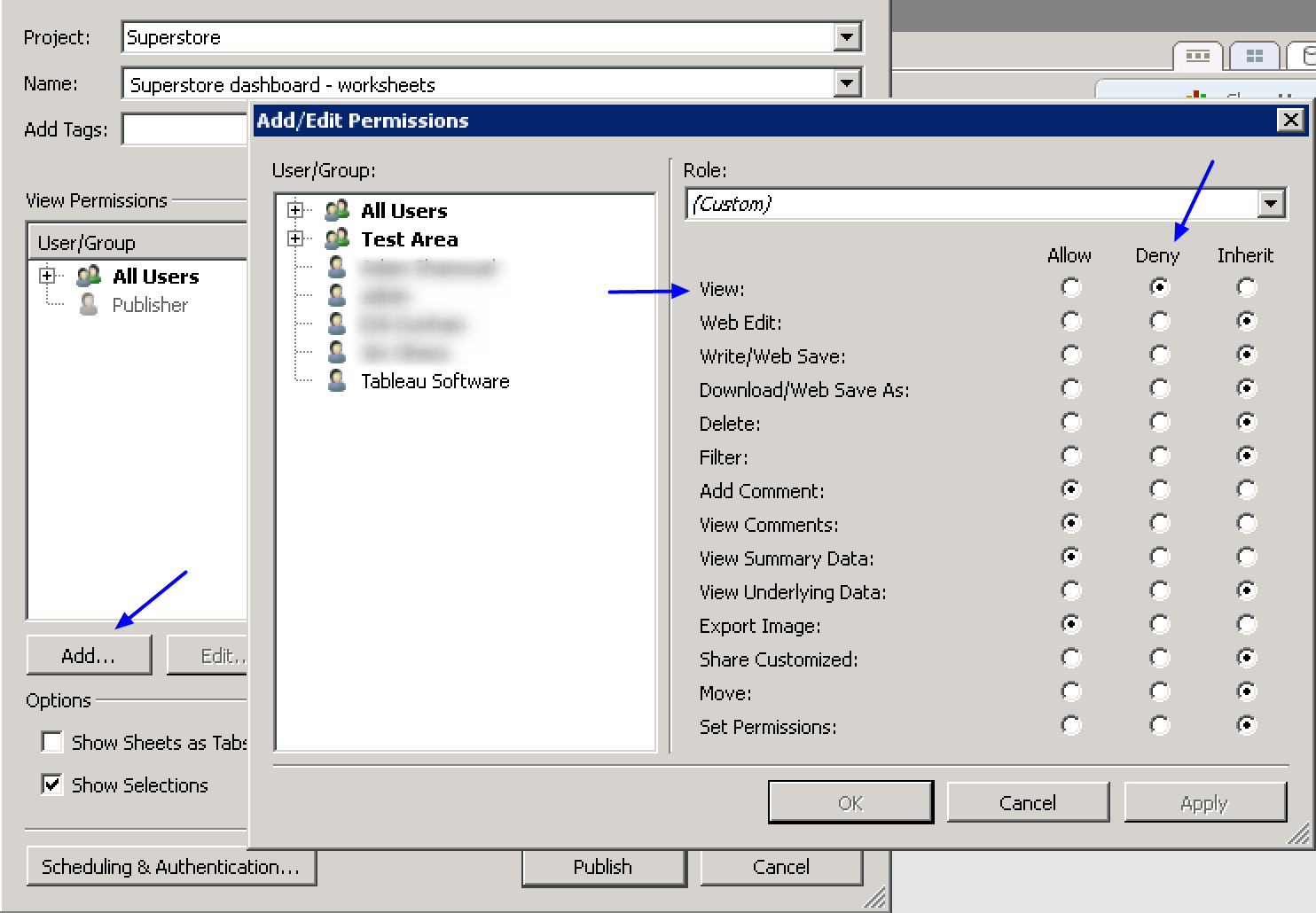Click the Add... permissions button
The image size is (1316, 913).
coord(89,656)
